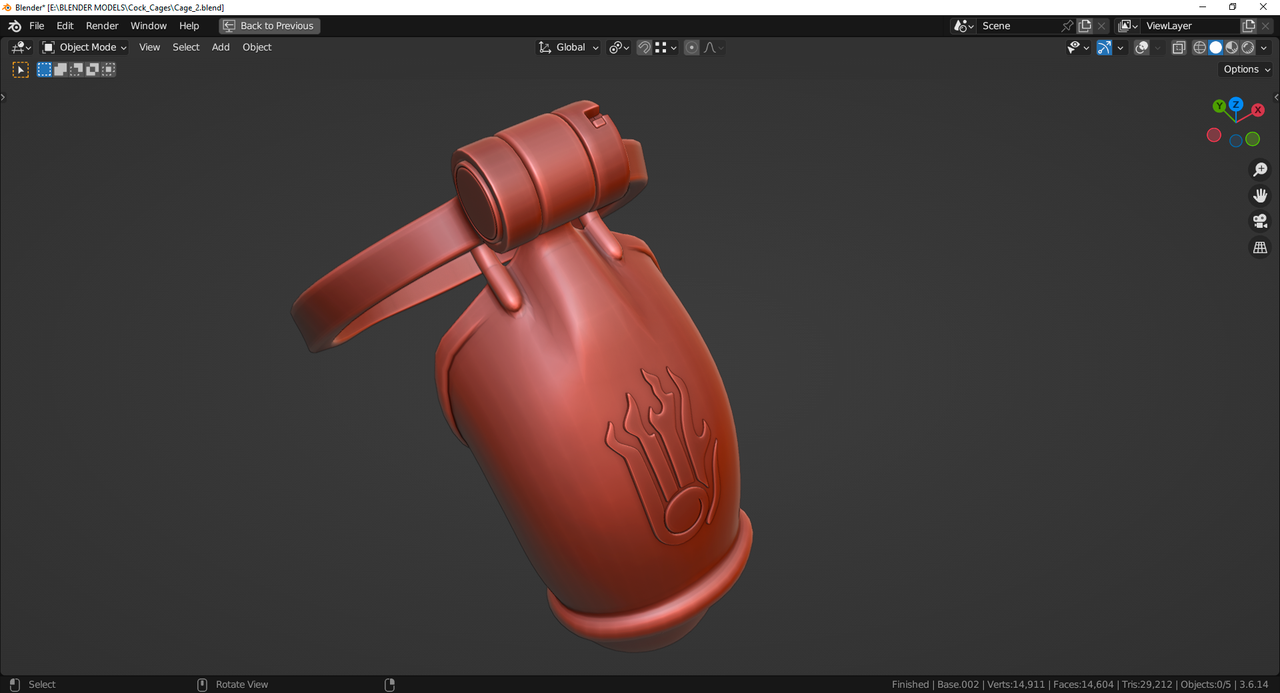Click the Move view hand icon

(x=1260, y=196)
